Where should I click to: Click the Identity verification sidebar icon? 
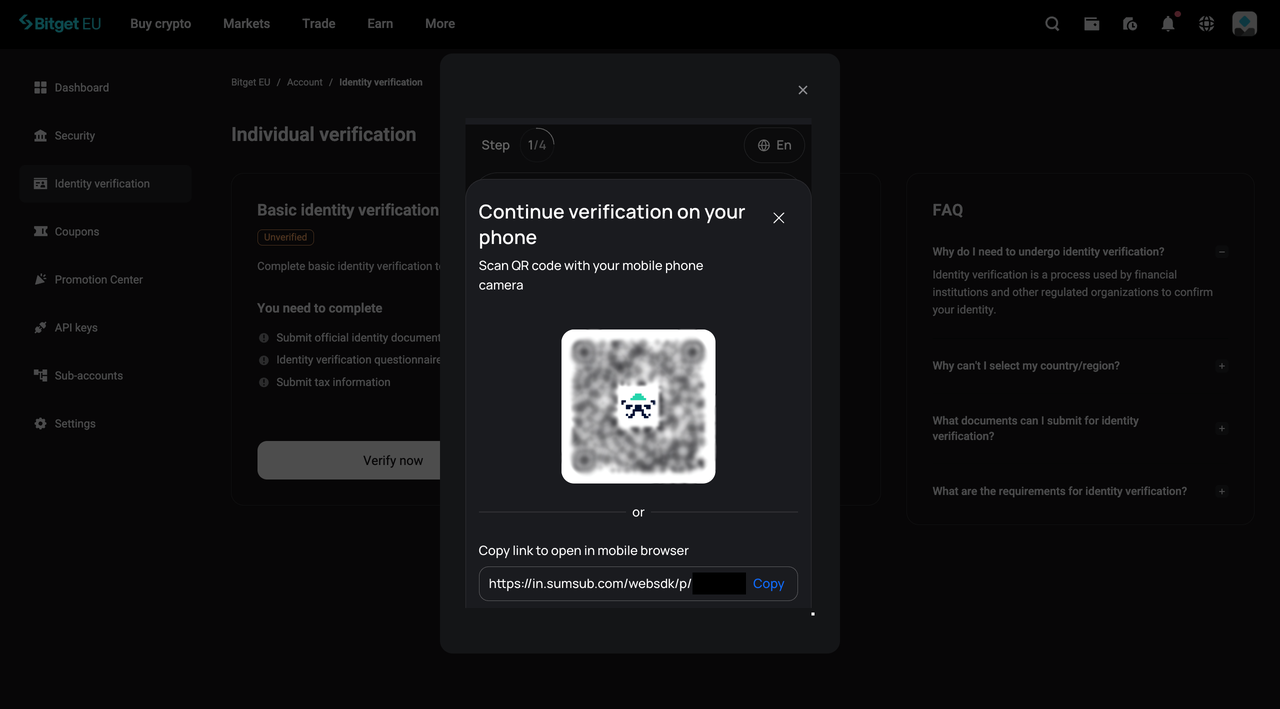40,184
